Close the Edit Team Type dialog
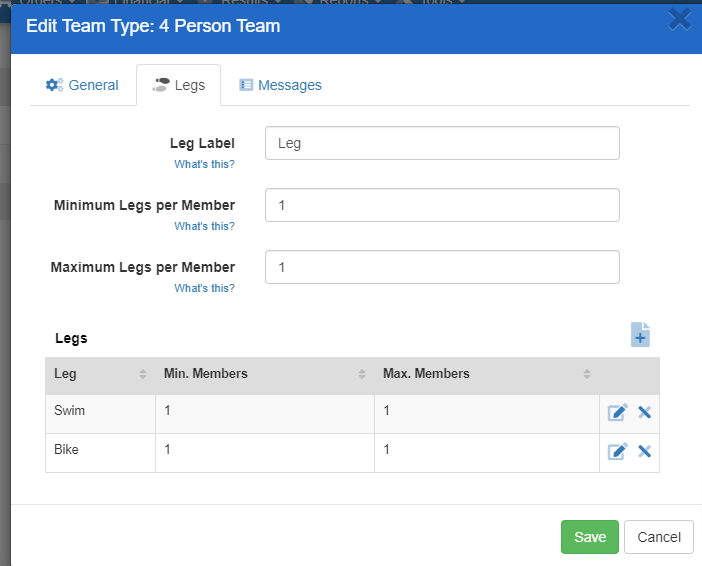Screen dimensions: 702x566 (x=679, y=20)
